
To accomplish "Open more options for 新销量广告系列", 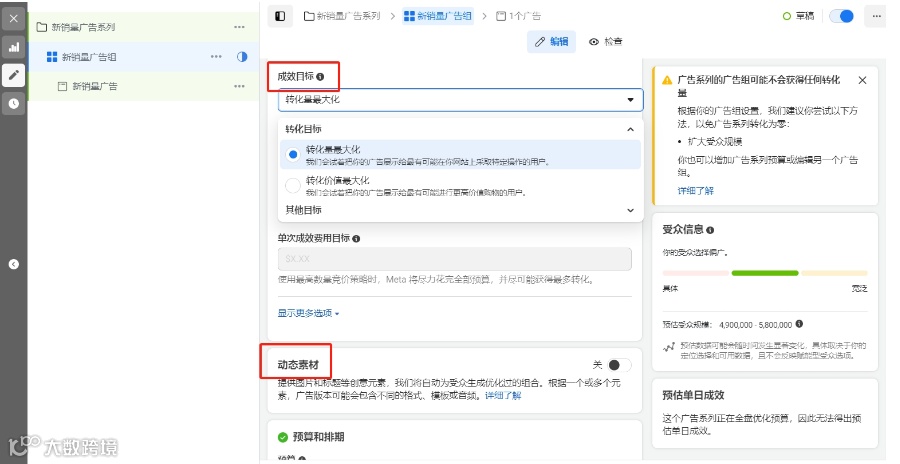I will click(x=239, y=27).
